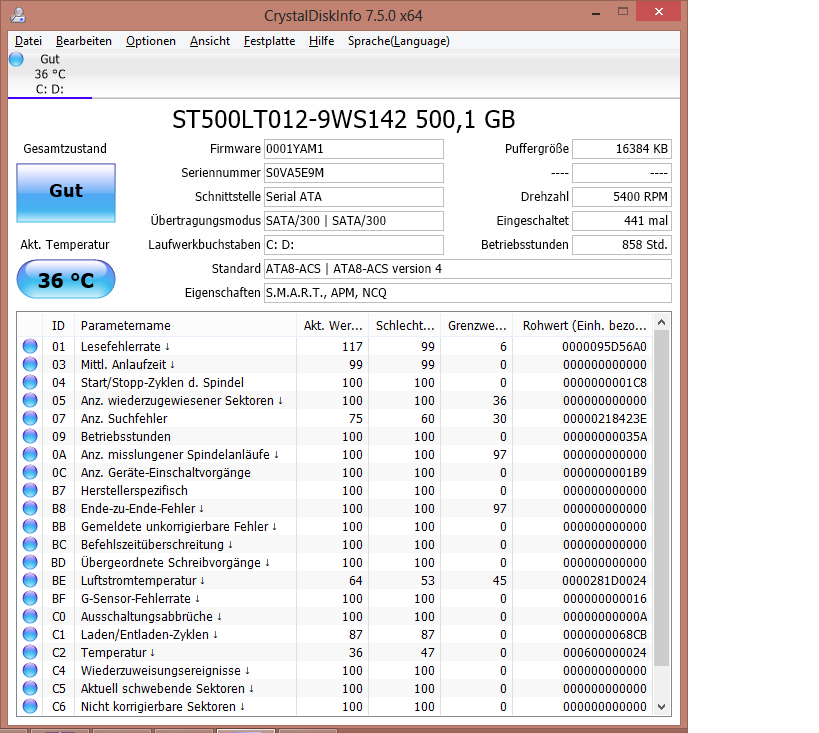819x733 pixels.
Task: Click the Schnittstelle field Serial ATA
Action: [354, 197]
